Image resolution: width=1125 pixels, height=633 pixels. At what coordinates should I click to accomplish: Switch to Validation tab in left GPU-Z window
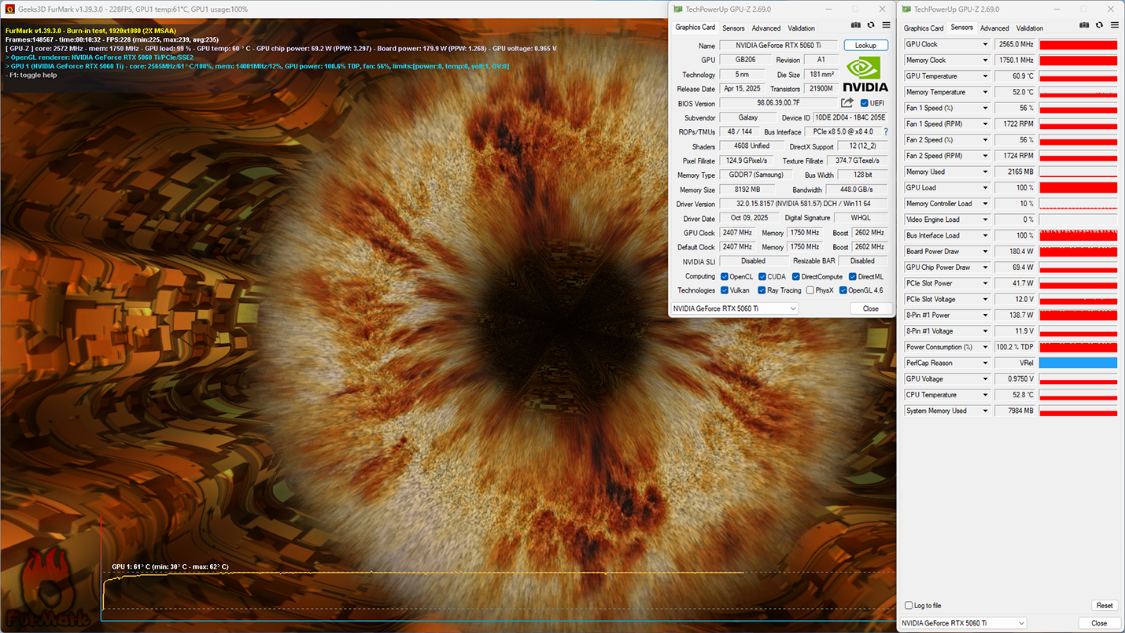coord(801,29)
